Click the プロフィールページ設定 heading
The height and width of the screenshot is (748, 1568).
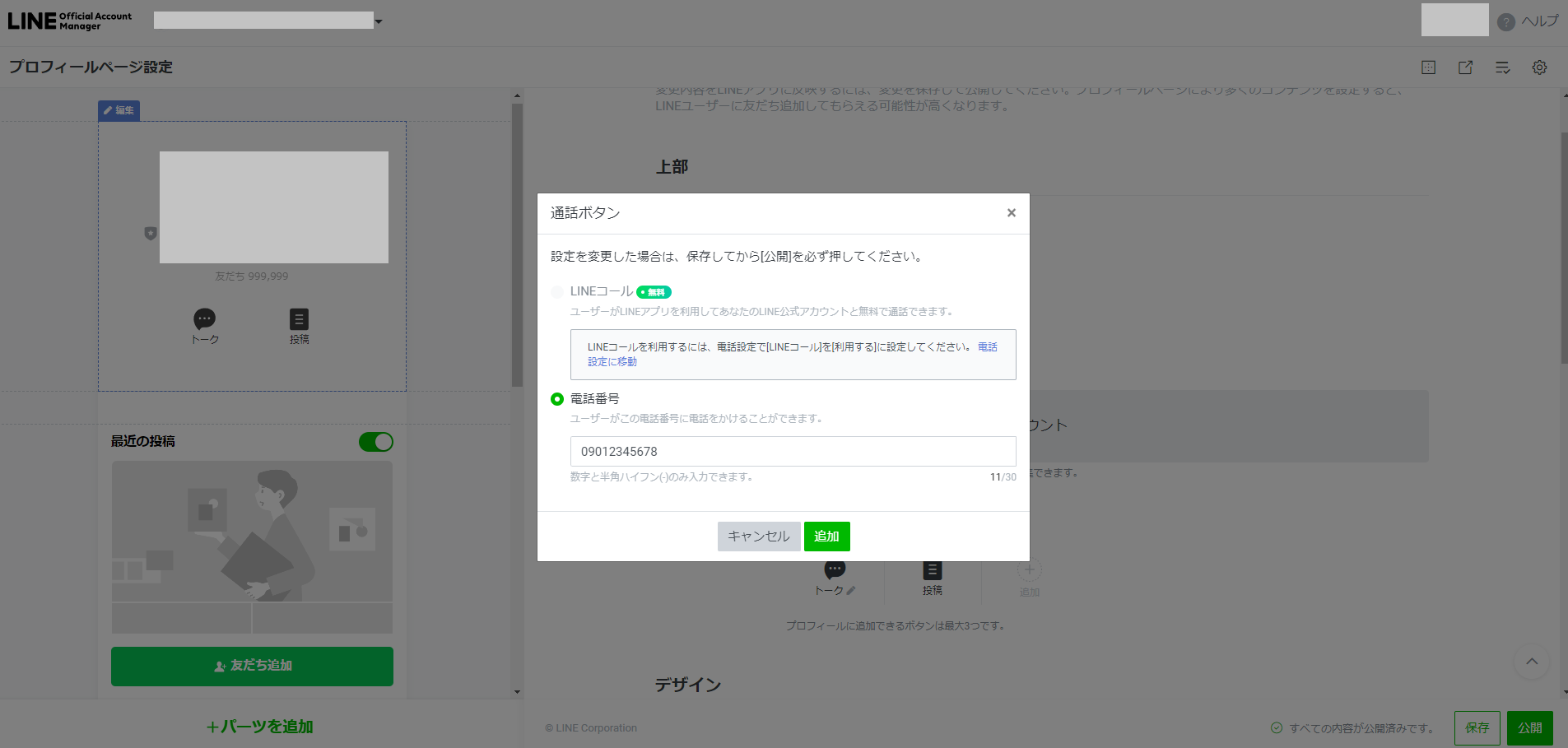click(x=91, y=67)
